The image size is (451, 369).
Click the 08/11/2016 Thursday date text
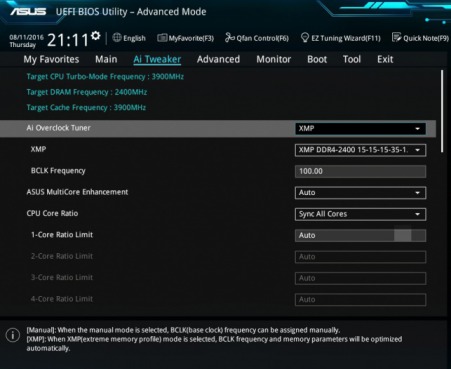tap(26, 41)
